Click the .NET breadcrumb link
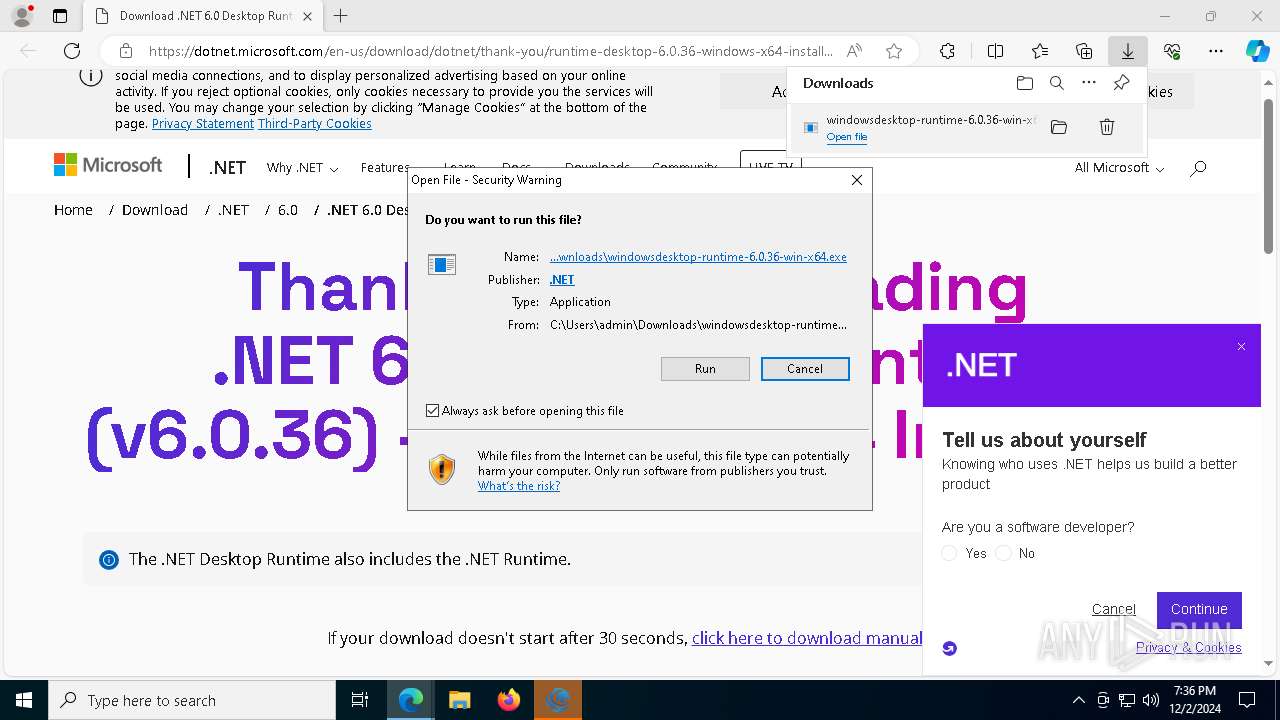1280x720 pixels. 233,210
